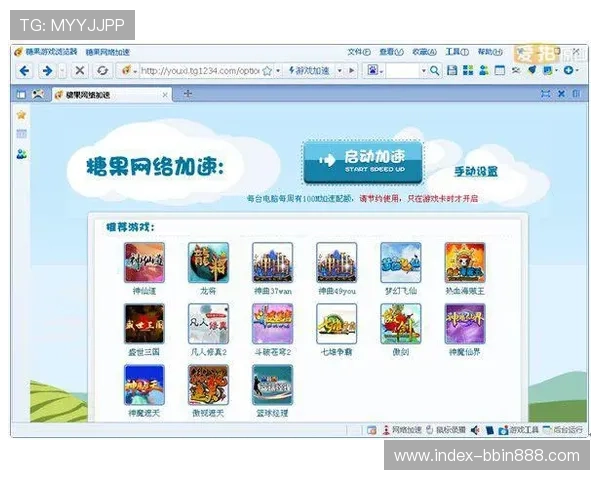The image size is (600, 480).
Task: Bookmark the page with the star icon
Action: 267,71
